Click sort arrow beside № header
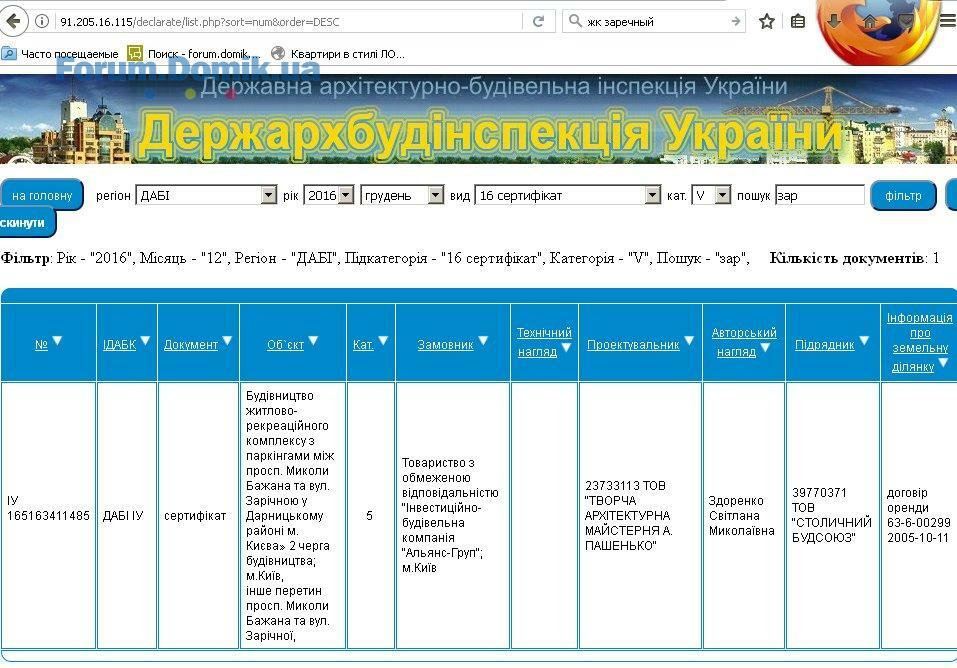The width and height of the screenshot is (957, 668). [57, 341]
